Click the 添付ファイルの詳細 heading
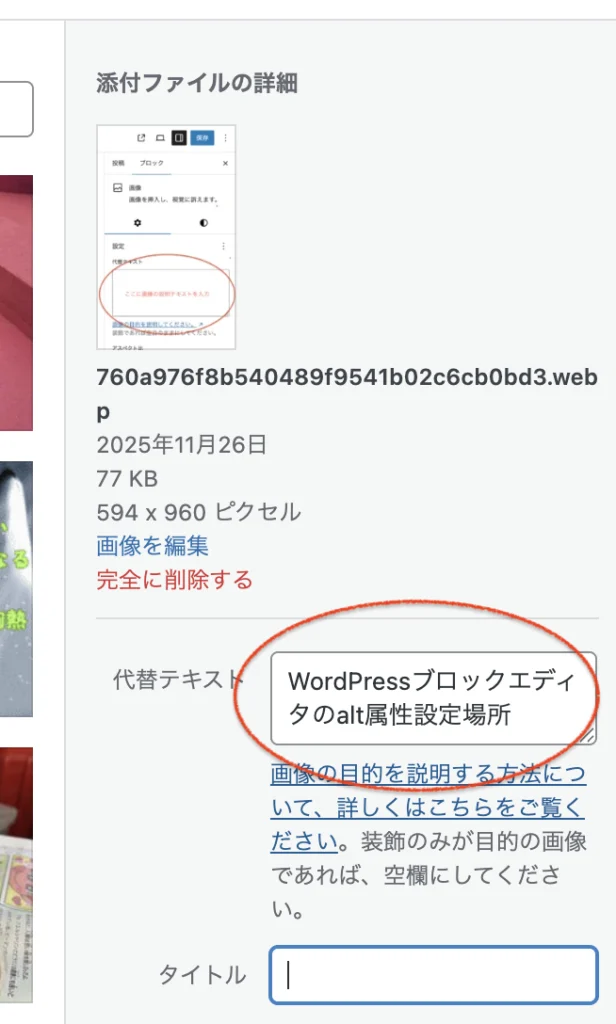 click(x=197, y=84)
